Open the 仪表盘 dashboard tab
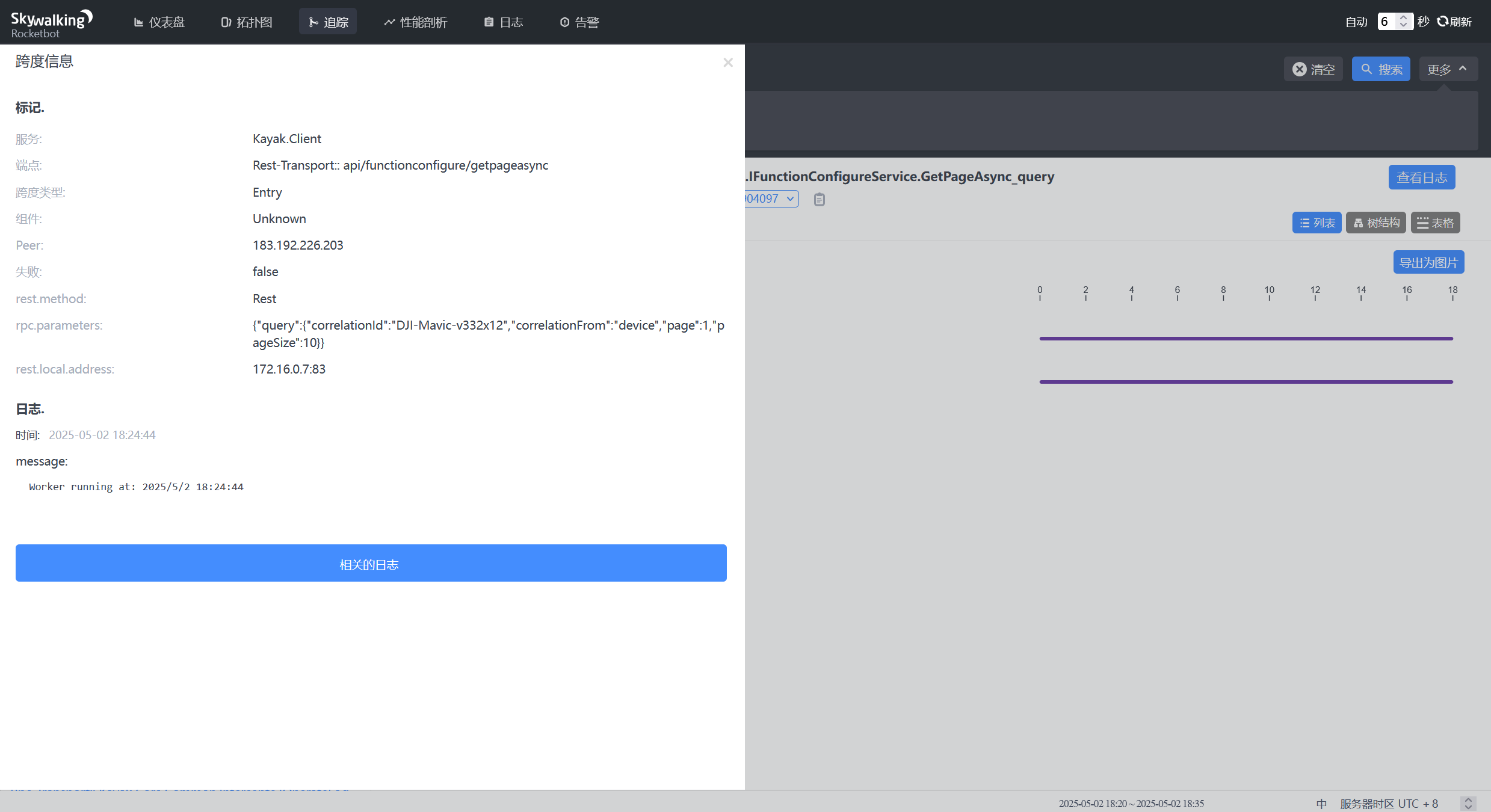This screenshot has height=812, width=1491. tap(159, 22)
